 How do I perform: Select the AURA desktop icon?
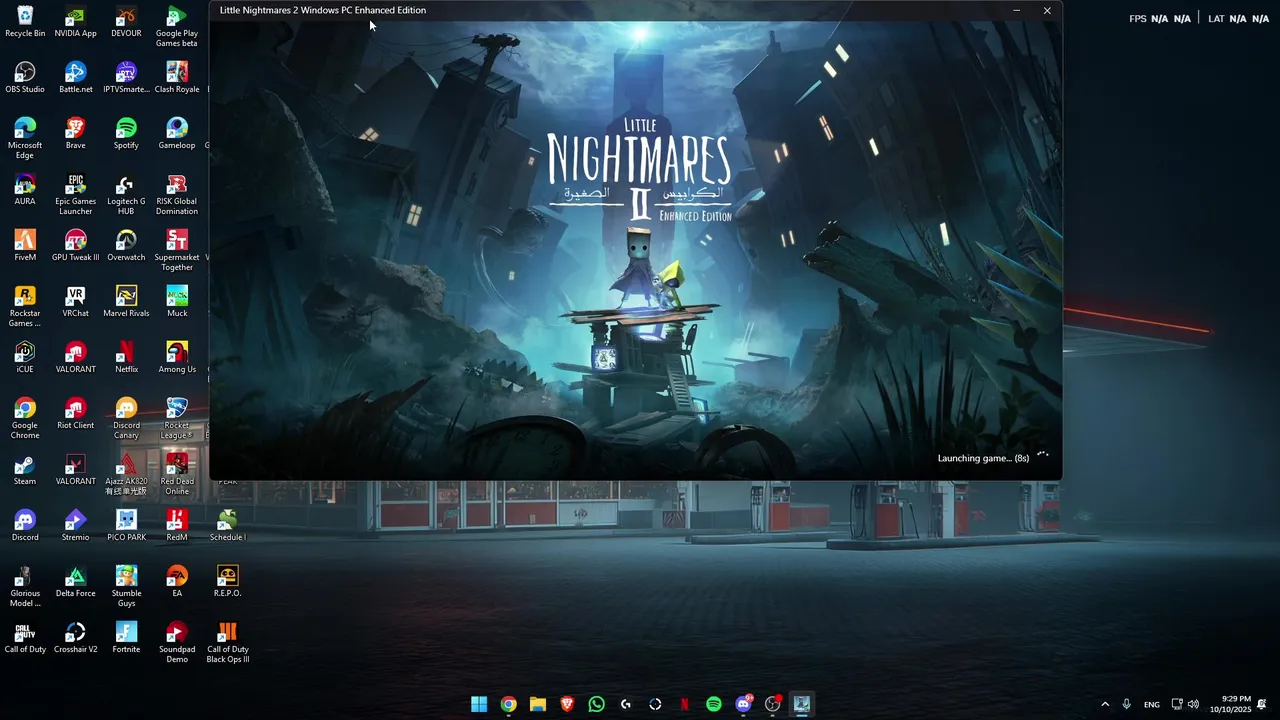pos(25,190)
